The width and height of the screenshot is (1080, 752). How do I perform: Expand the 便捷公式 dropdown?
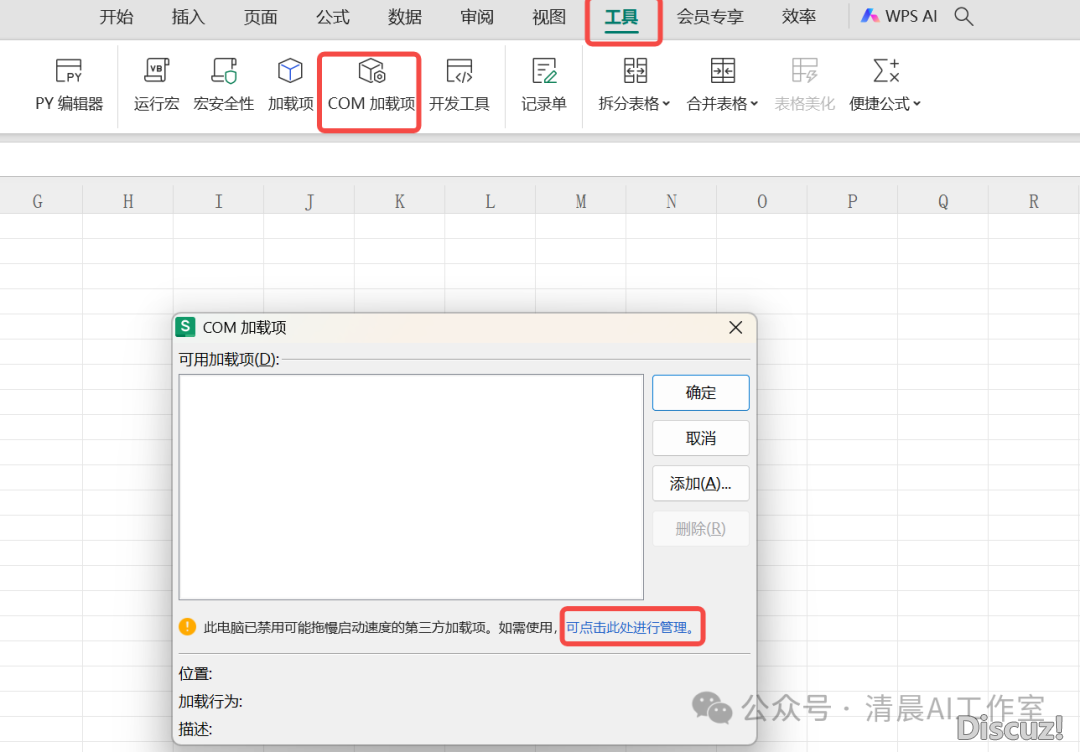(x=885, y=103)
